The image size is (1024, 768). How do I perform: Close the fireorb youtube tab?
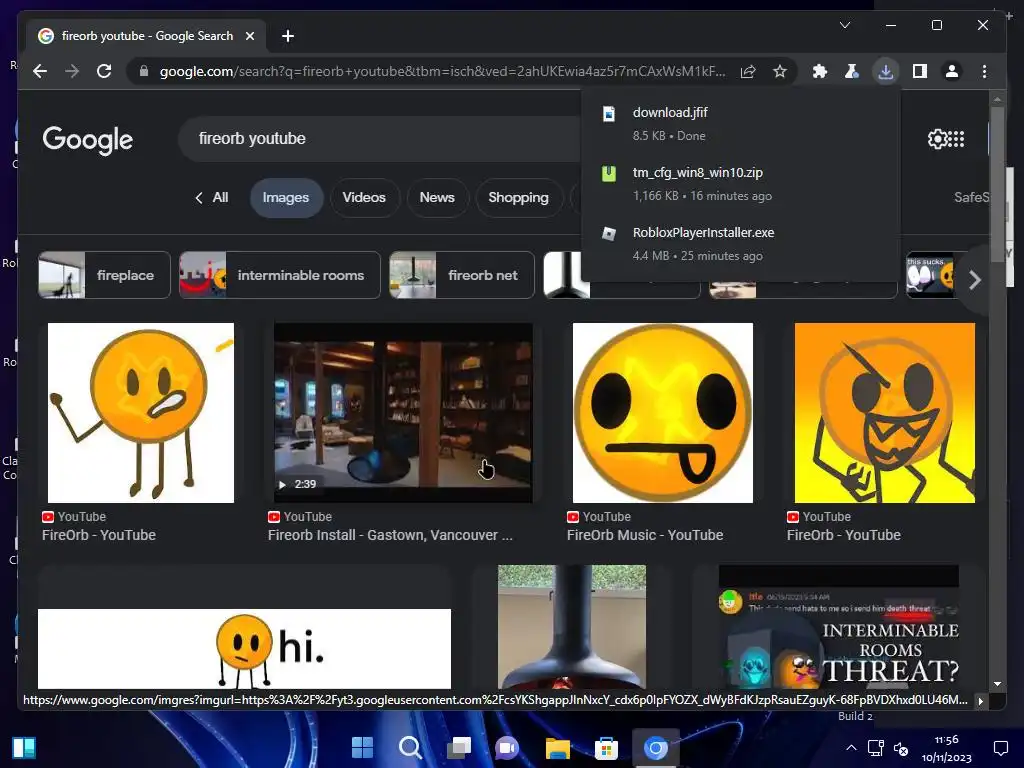point(249,36)
